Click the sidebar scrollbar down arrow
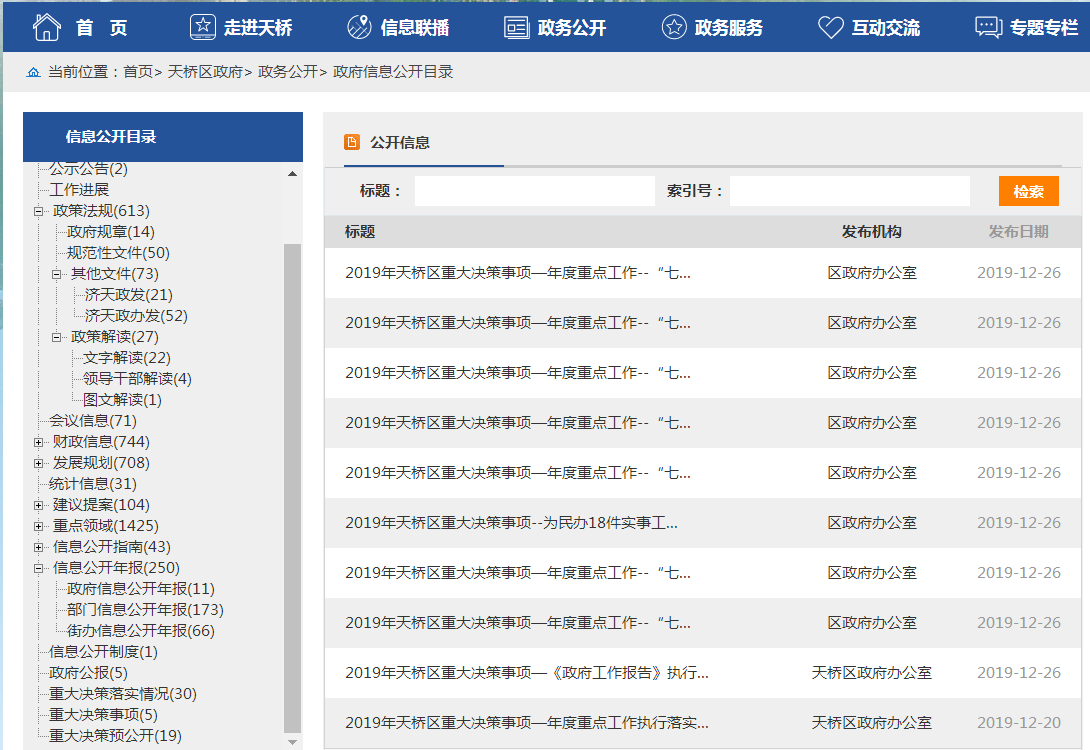 click(292, 741)
